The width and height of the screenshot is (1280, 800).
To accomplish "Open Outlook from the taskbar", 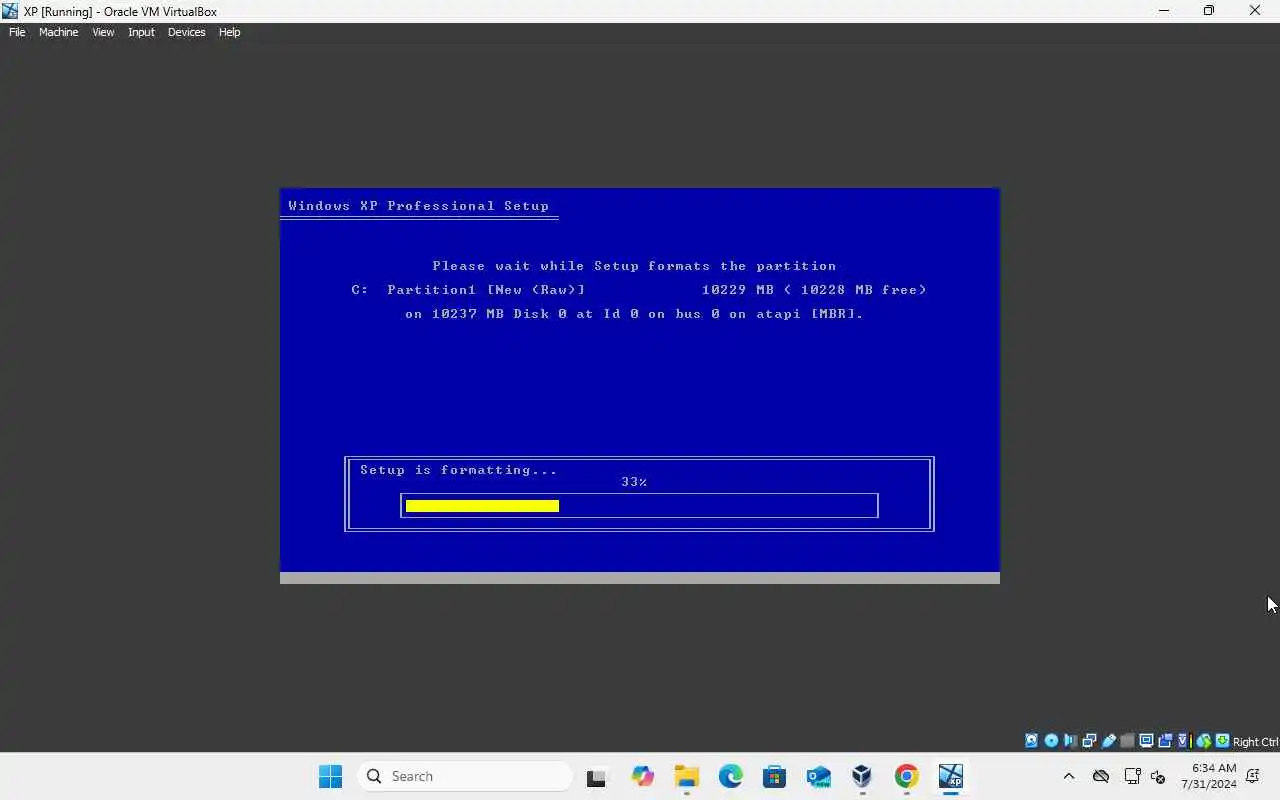I will (818, 776).
